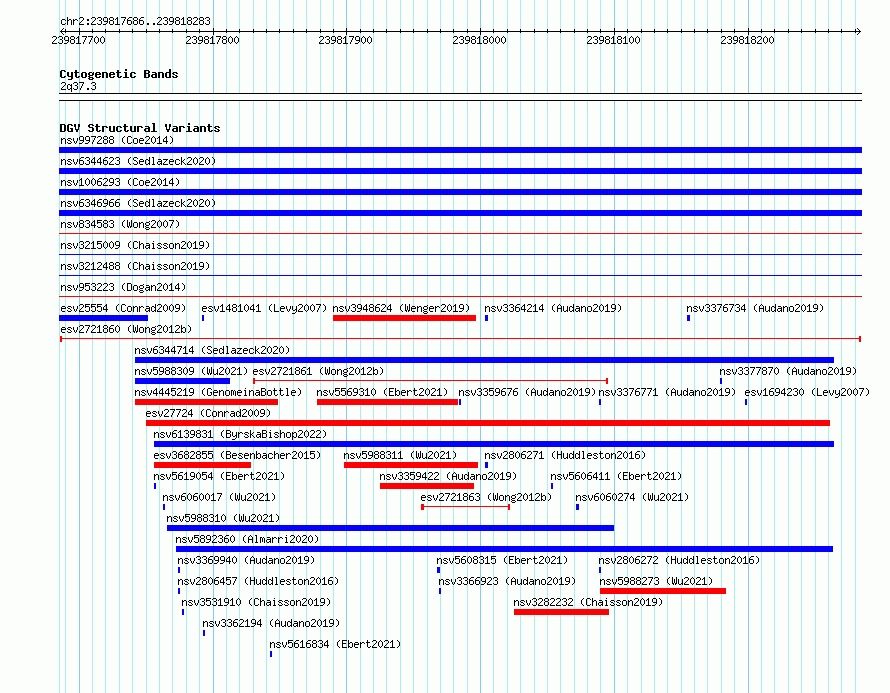Viewport: 890px width, 693px height.
Task: Select nsv5608315 (Ebert2021) label
Action: coord(502,560)
